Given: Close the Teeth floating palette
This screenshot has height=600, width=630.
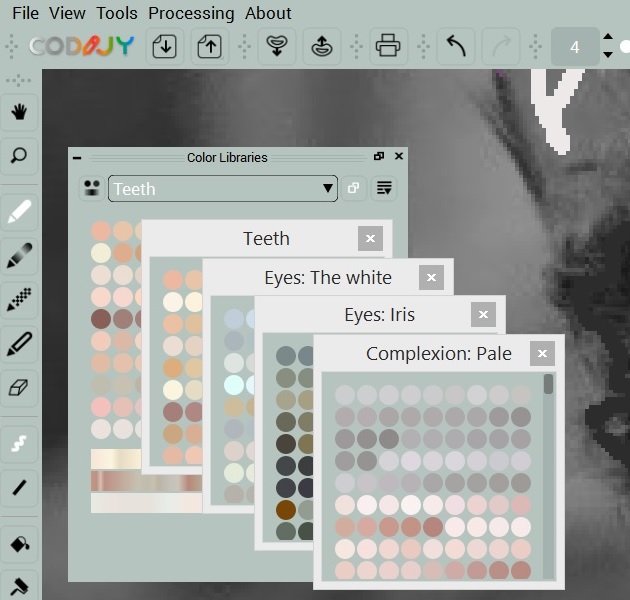Looking at the screenshot, I should [x=370, y=239].
